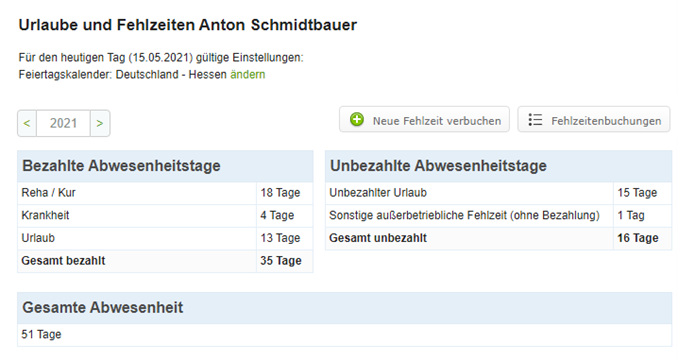Select the Unbezahlter Urlaub row
Image resolution: width=678 pixels, height=361 pixels.
499,193
